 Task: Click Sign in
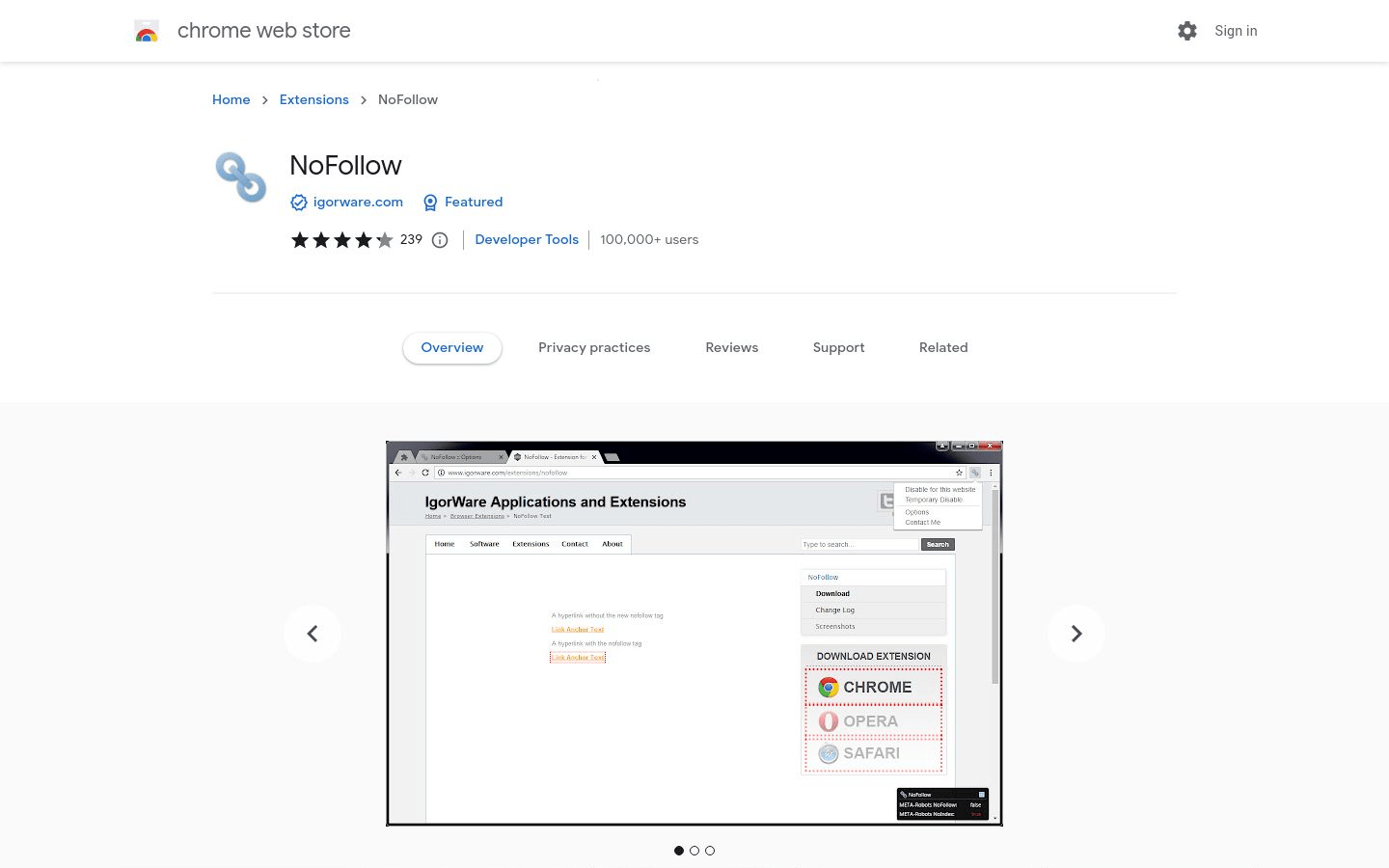[x=1236, y=31]
